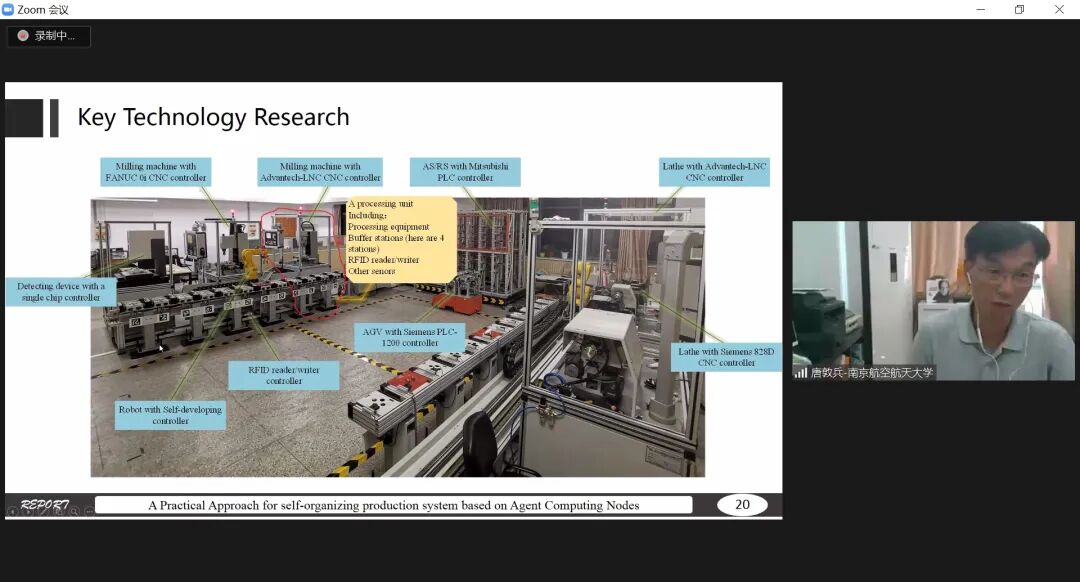1080x582 pixels.
Task: Advance slide using slideshow next arrow
Action: coord(28,512)
